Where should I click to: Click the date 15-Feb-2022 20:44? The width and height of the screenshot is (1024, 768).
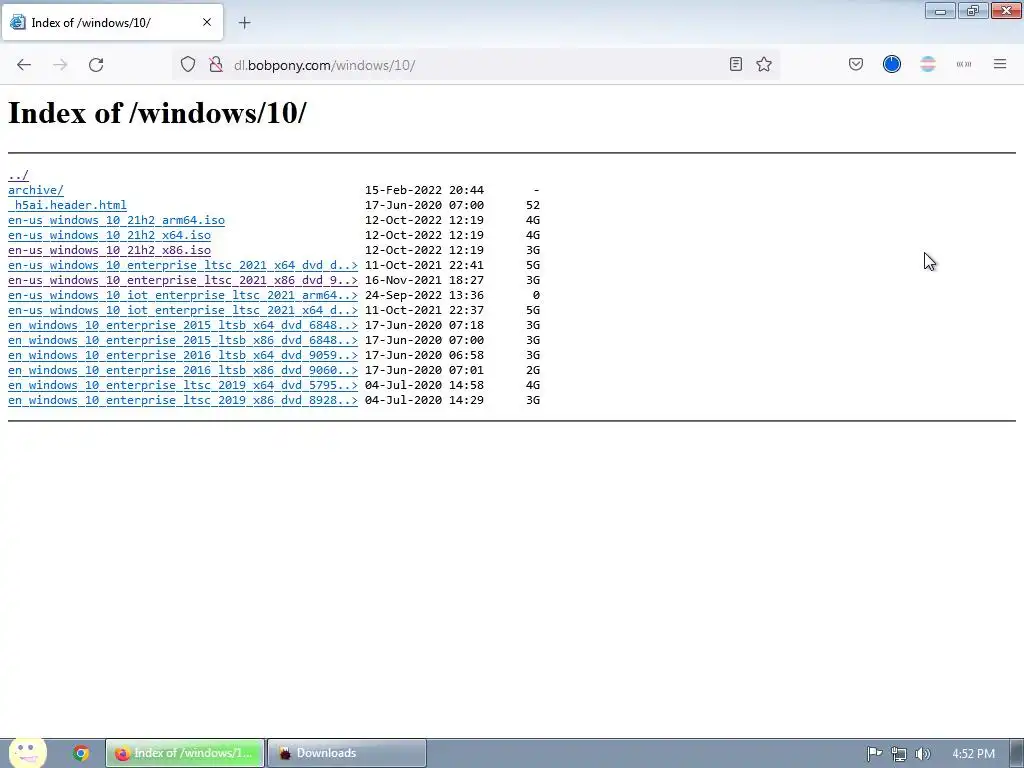click(424, 190)
